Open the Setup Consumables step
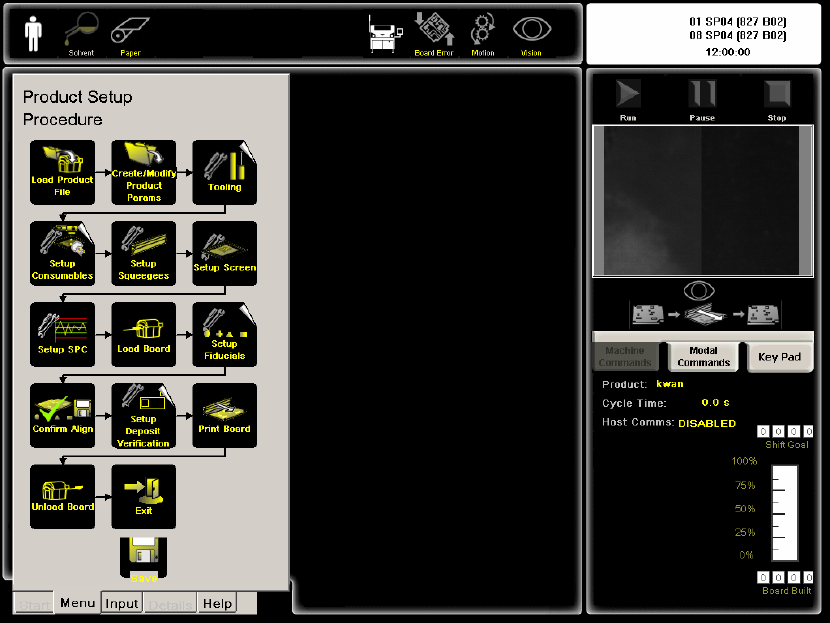830x623 pixels. coord(62,254)
